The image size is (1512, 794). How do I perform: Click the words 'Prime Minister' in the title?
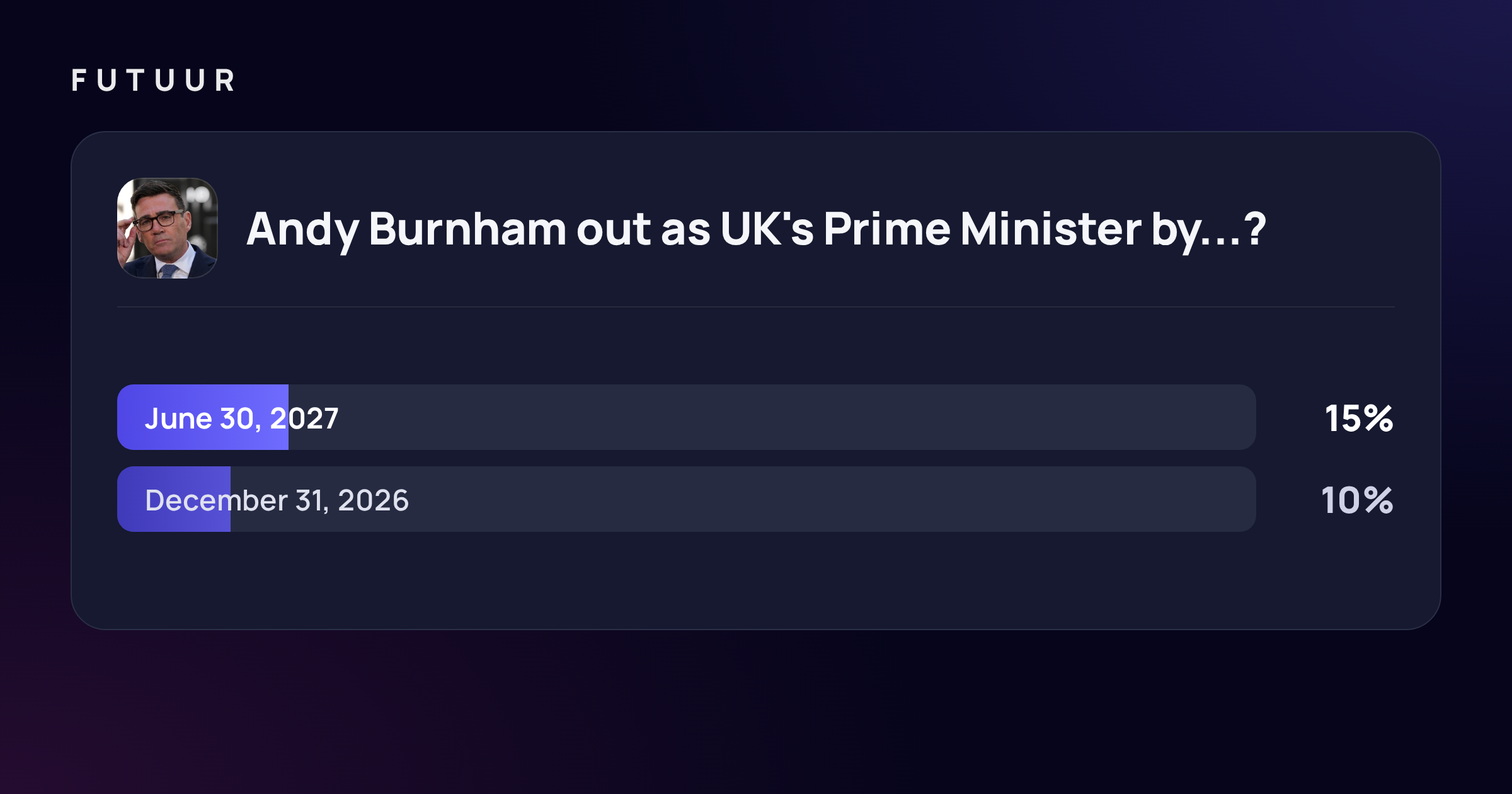(x=982, y=228)
